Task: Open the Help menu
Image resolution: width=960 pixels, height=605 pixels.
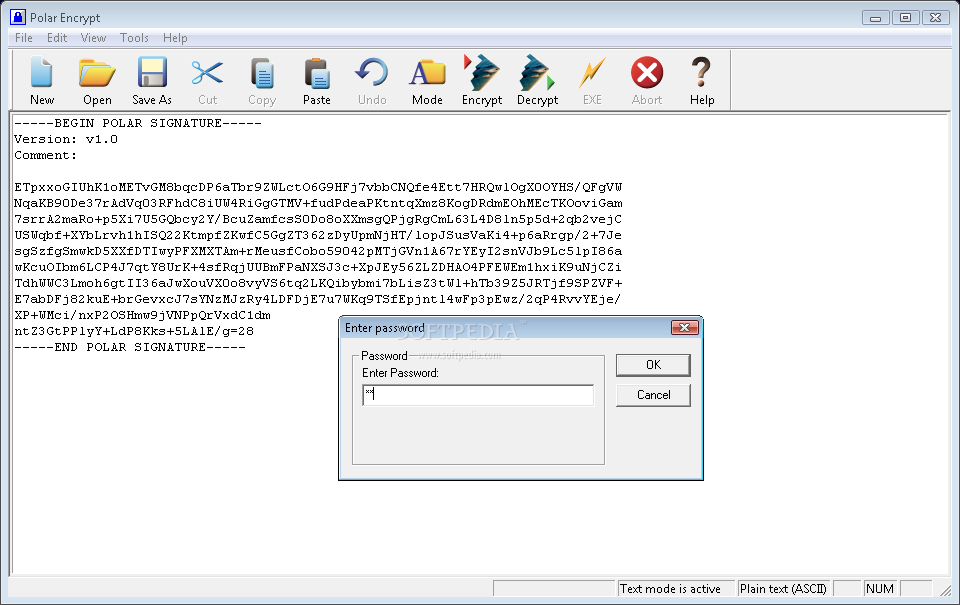Action: 175,38
